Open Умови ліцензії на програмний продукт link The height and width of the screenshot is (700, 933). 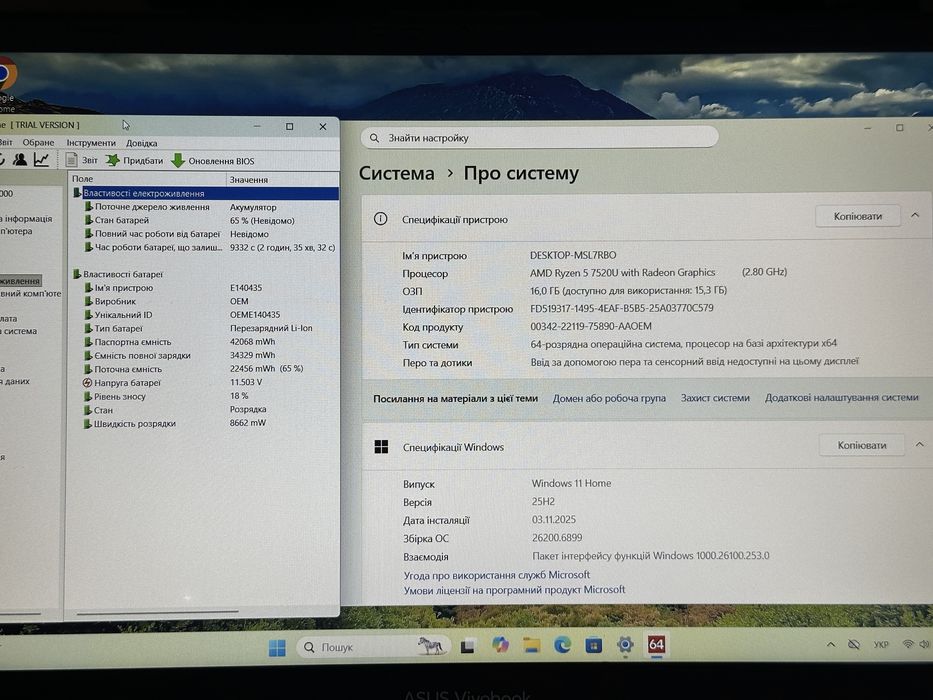pyautogui.click(x=514, y=590)
